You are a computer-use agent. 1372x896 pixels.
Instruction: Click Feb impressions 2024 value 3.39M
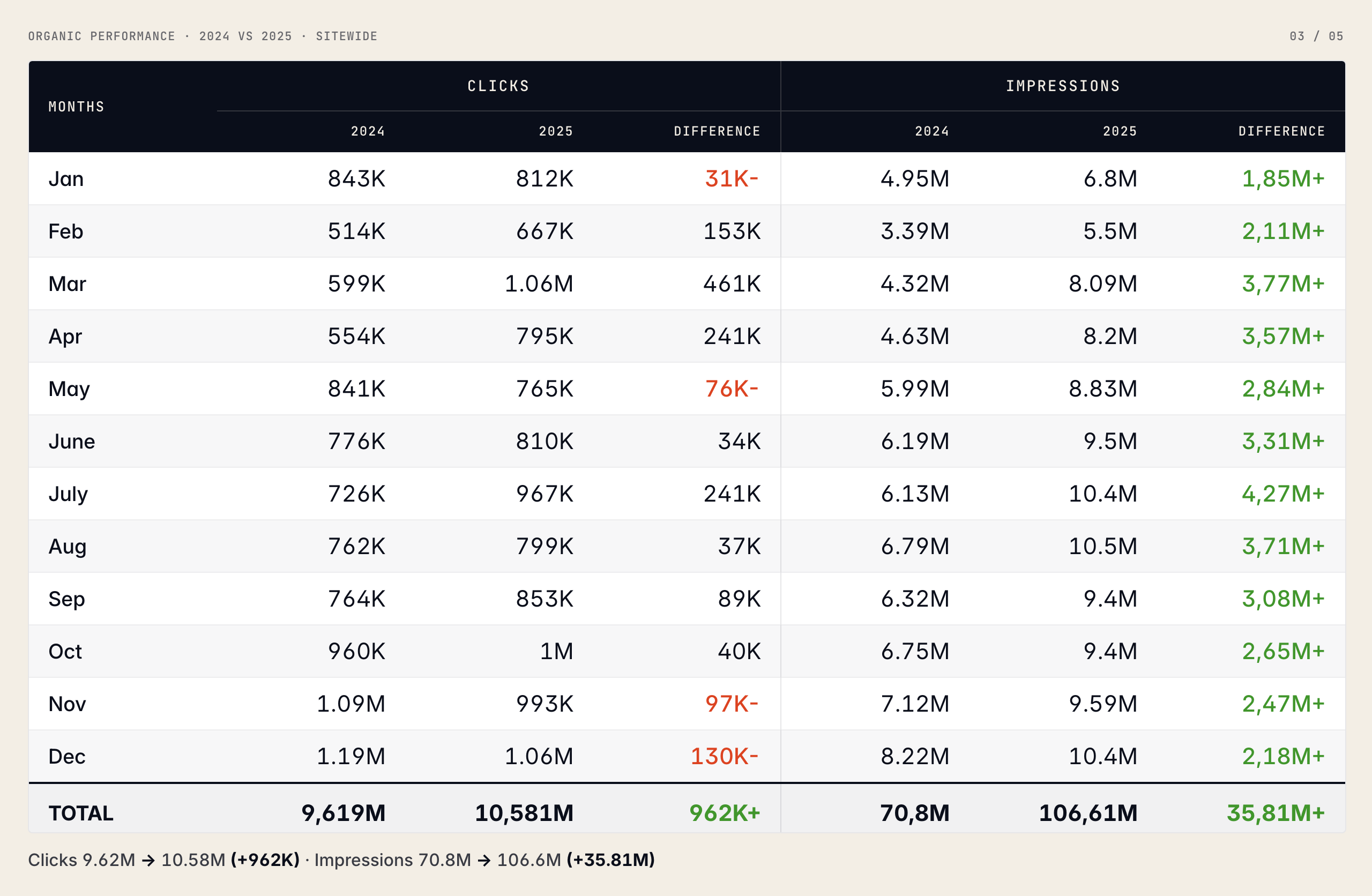pyautogui.click(x=915, y=231)
